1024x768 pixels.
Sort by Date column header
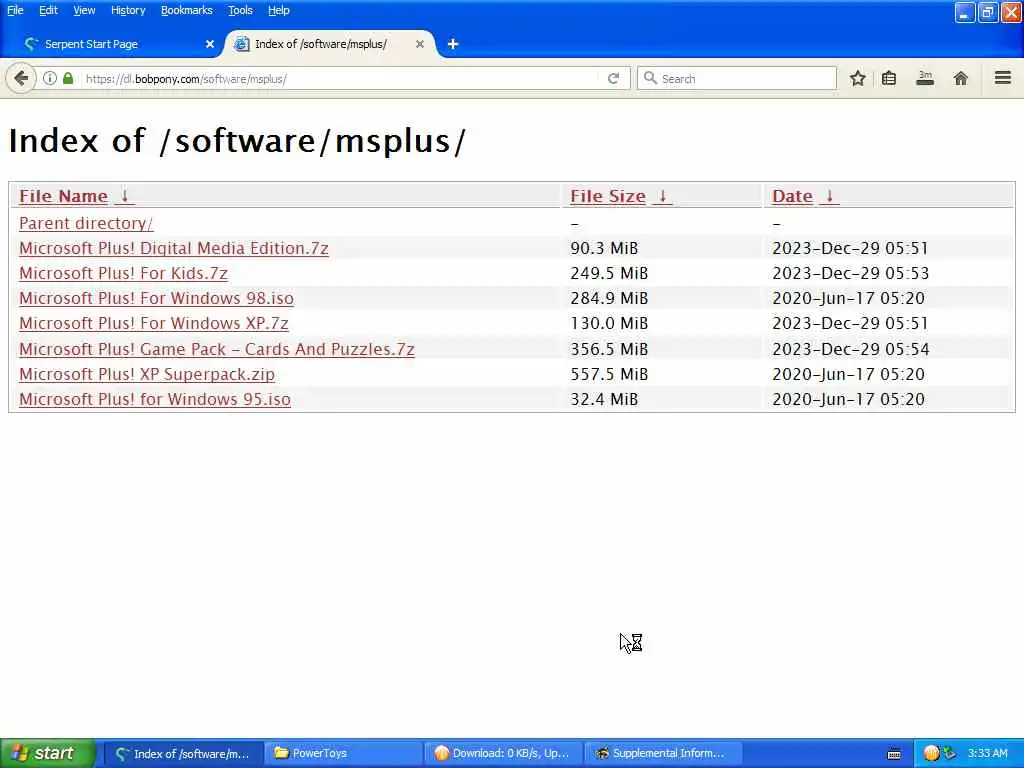click(x=792, y=196)
